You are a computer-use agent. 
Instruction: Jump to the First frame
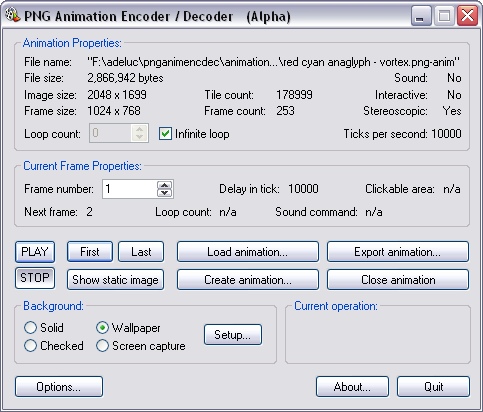coord(90,252)
